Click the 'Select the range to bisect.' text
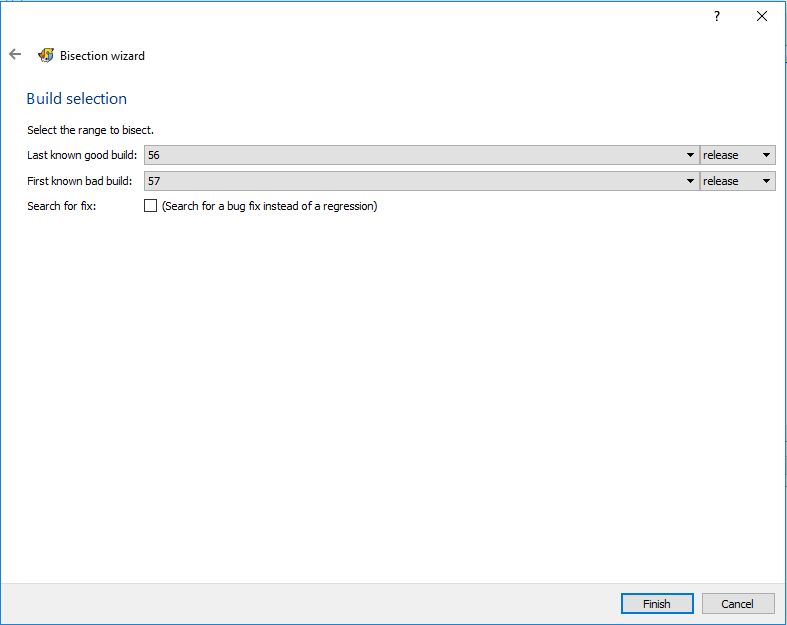The height and width of the screenshot is (625, 787). (x=90, y=130)
